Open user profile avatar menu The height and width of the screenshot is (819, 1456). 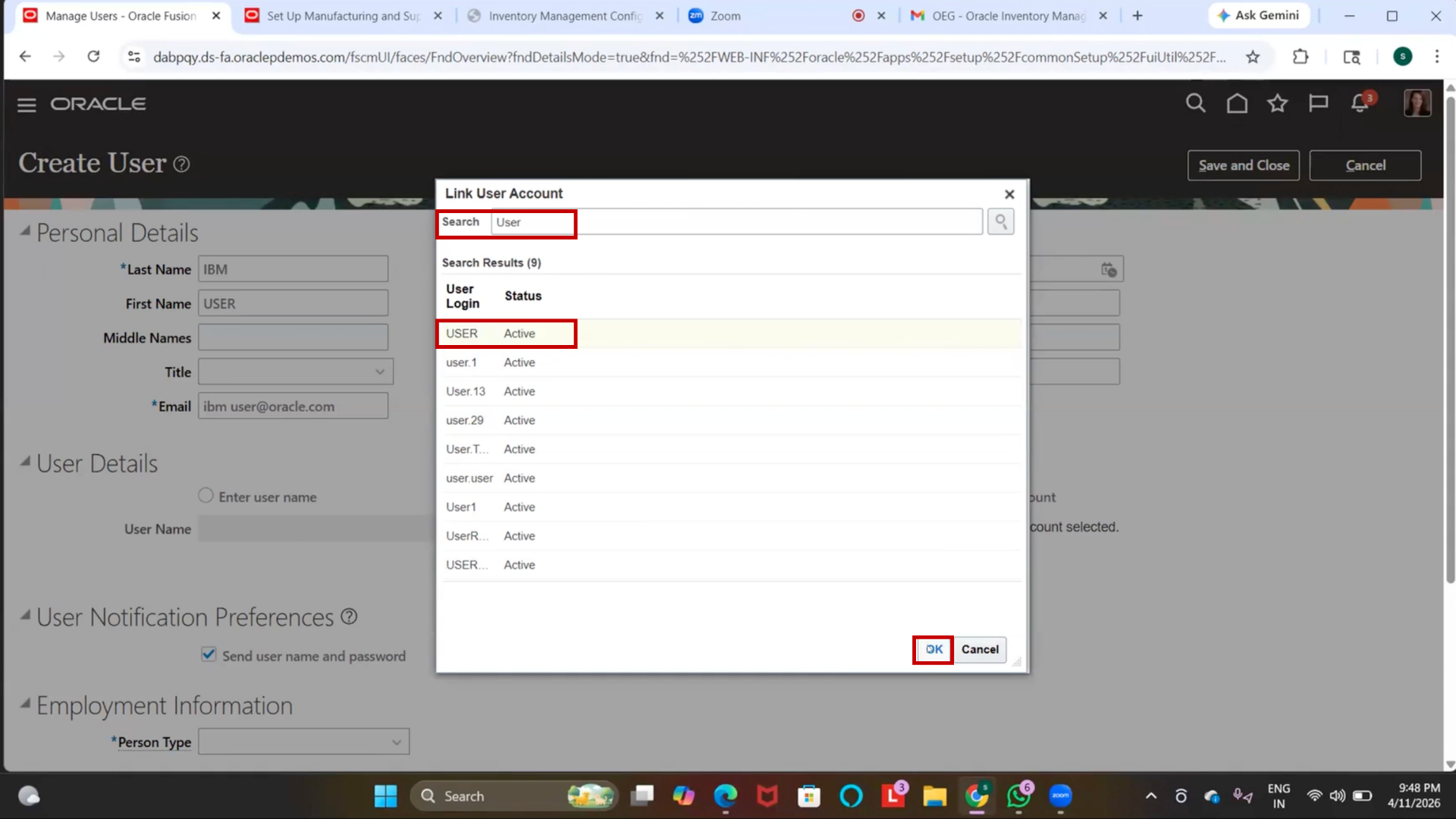(1417, 103)
